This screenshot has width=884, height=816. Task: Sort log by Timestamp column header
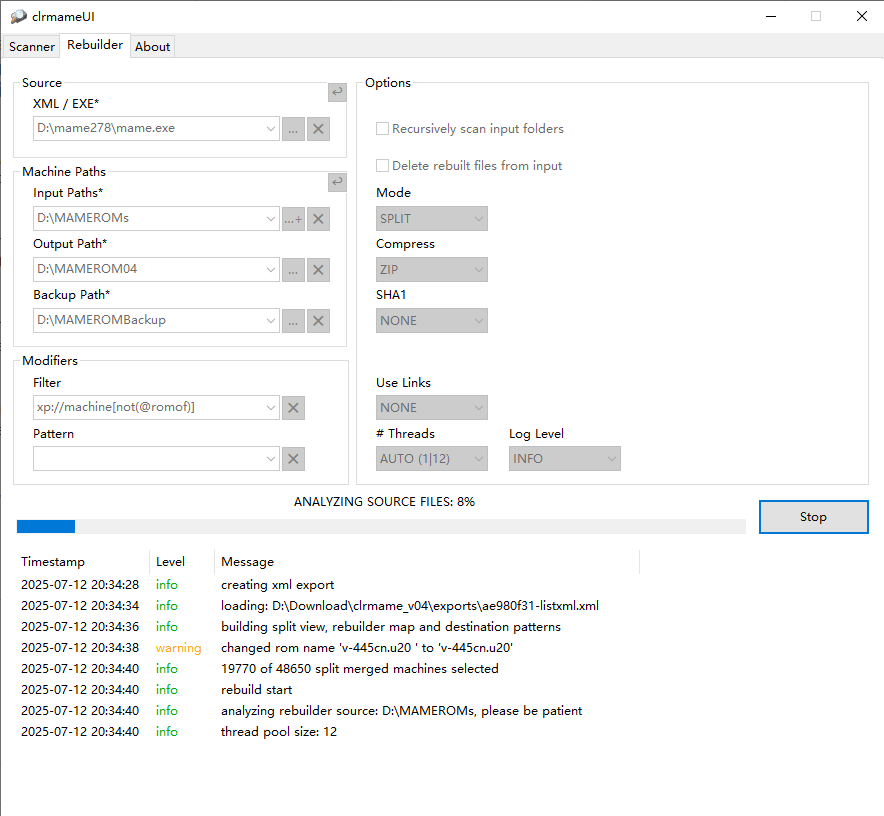pos(85,562)
